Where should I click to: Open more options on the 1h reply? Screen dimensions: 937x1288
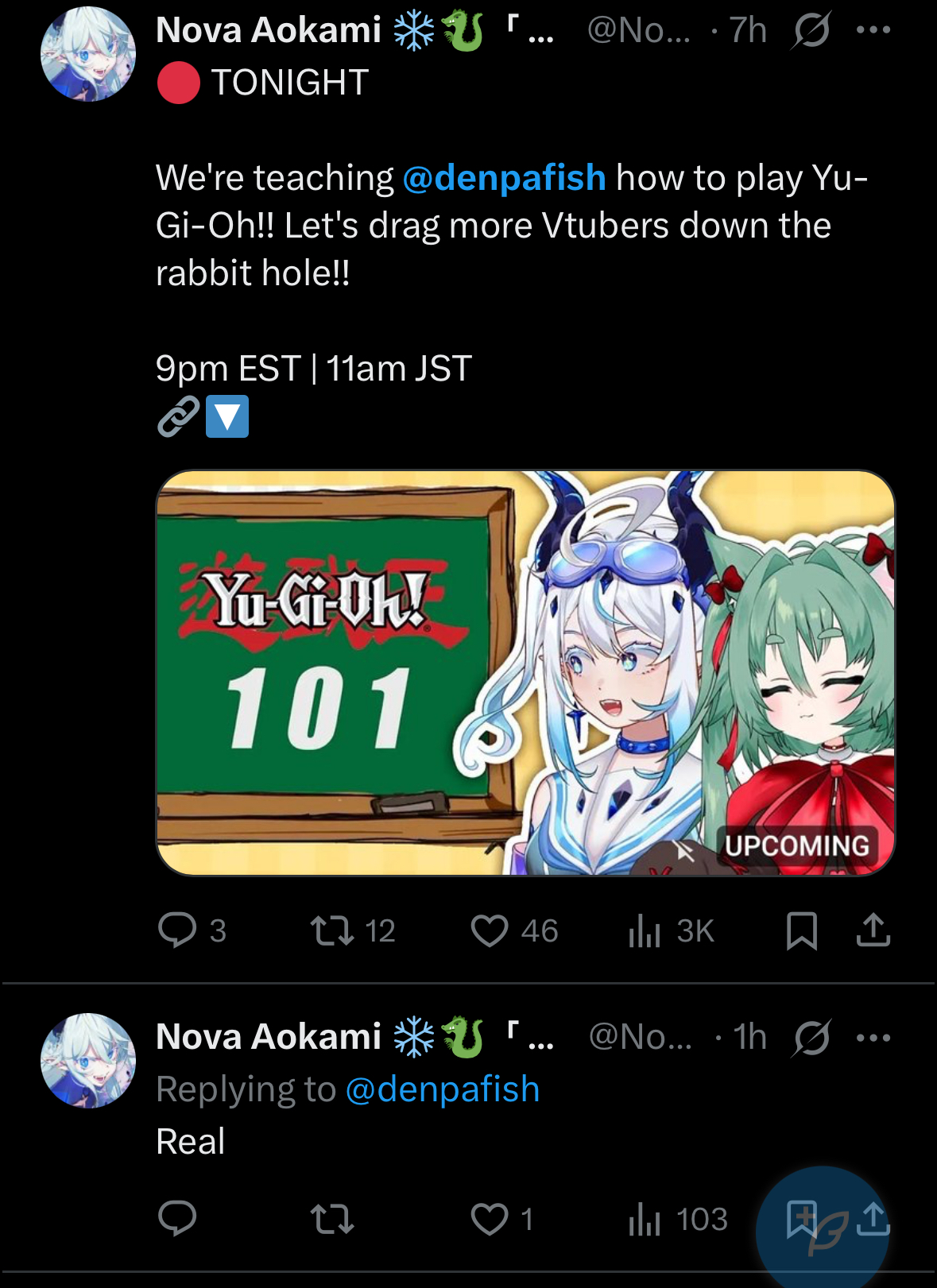pyautogui.click(x=873, y=1037)
